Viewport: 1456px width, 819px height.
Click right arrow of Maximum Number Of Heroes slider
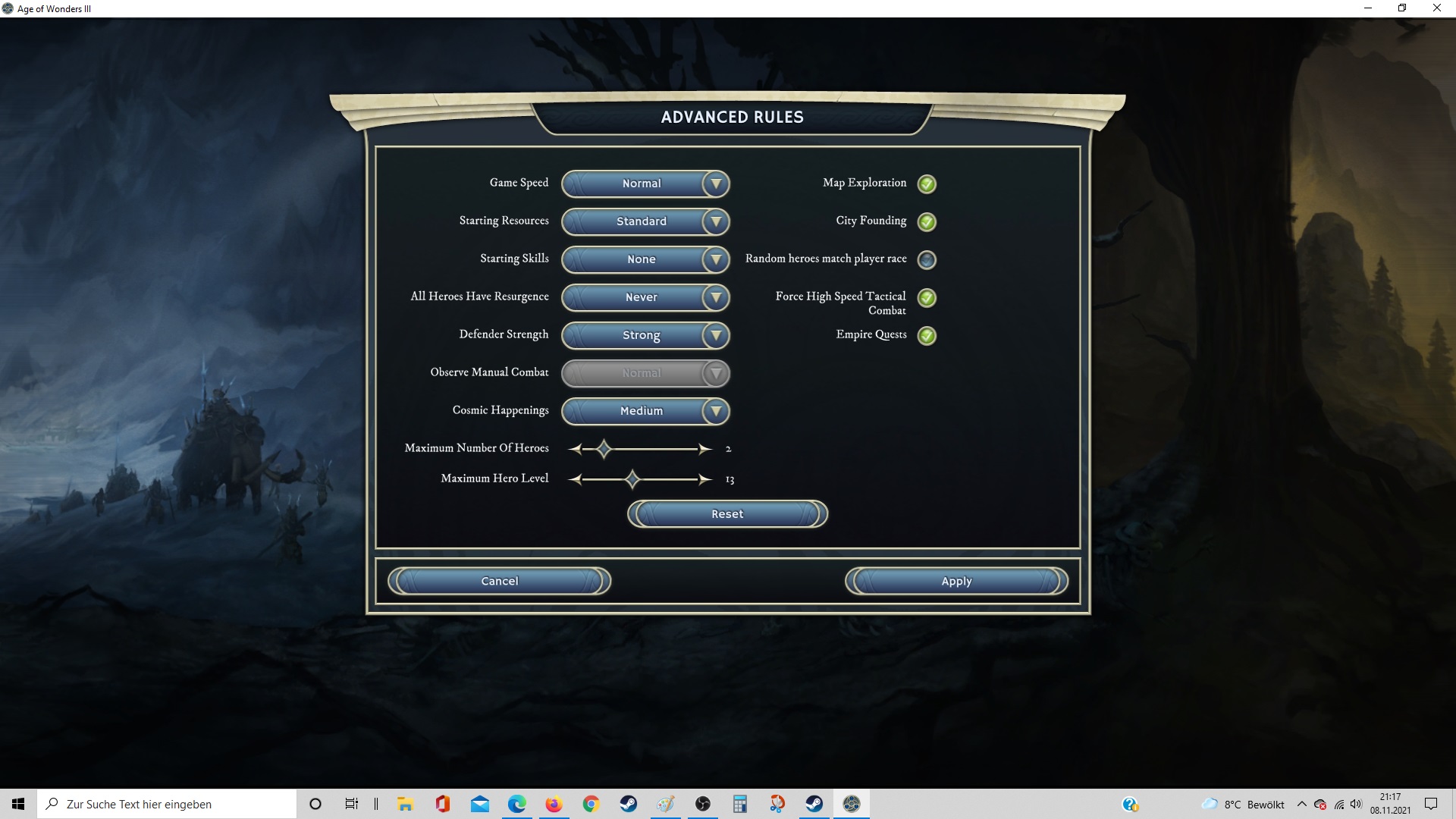[x=705, y=449]
